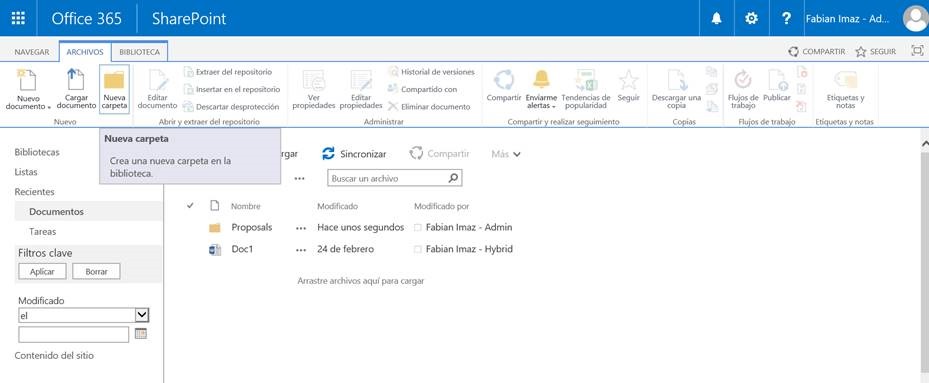Open the Modificado filter combo box
This screenshot has height=383, width=929.
(84, 315)
